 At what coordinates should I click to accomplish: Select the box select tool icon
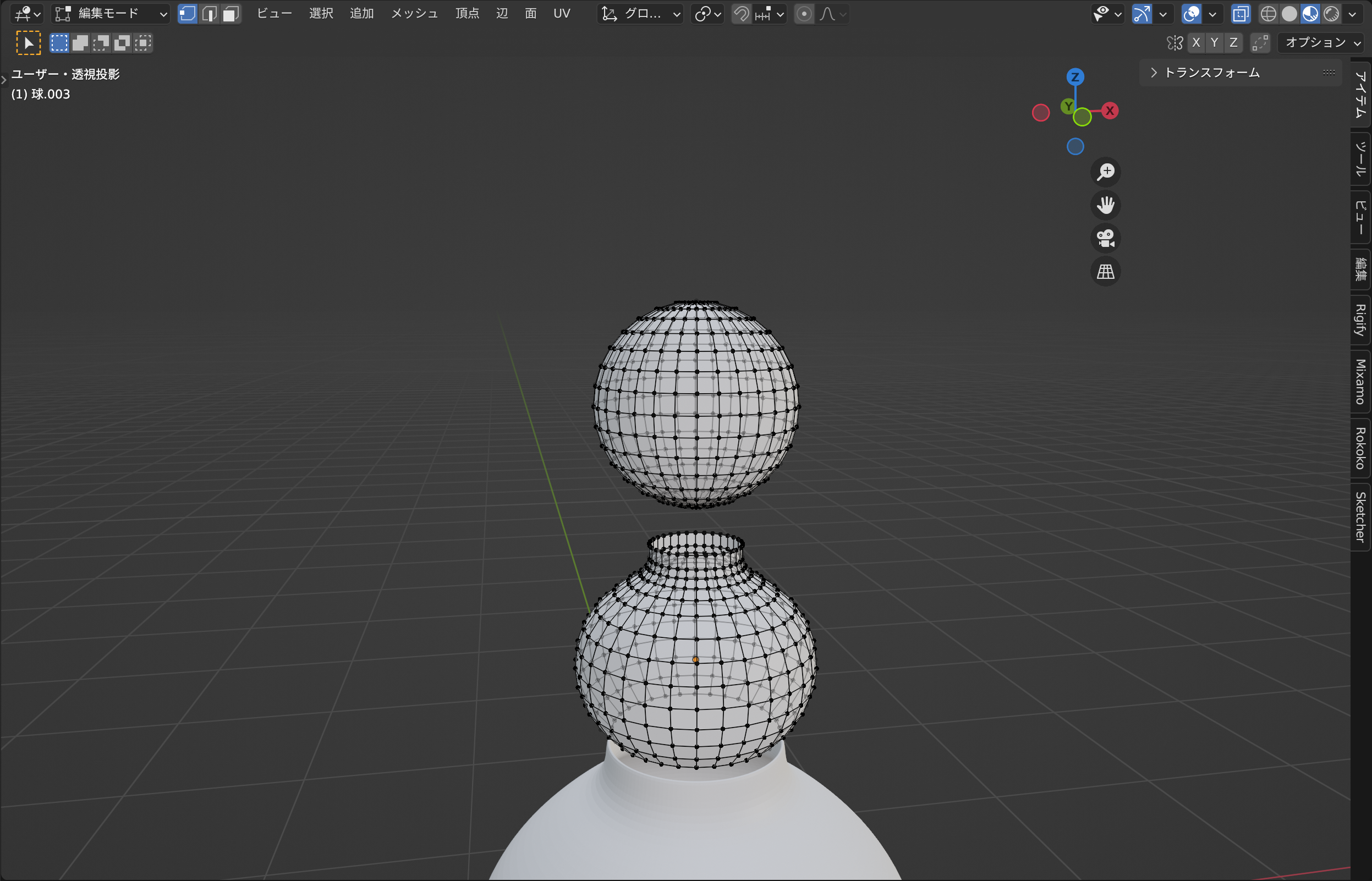tap(29, 43)
